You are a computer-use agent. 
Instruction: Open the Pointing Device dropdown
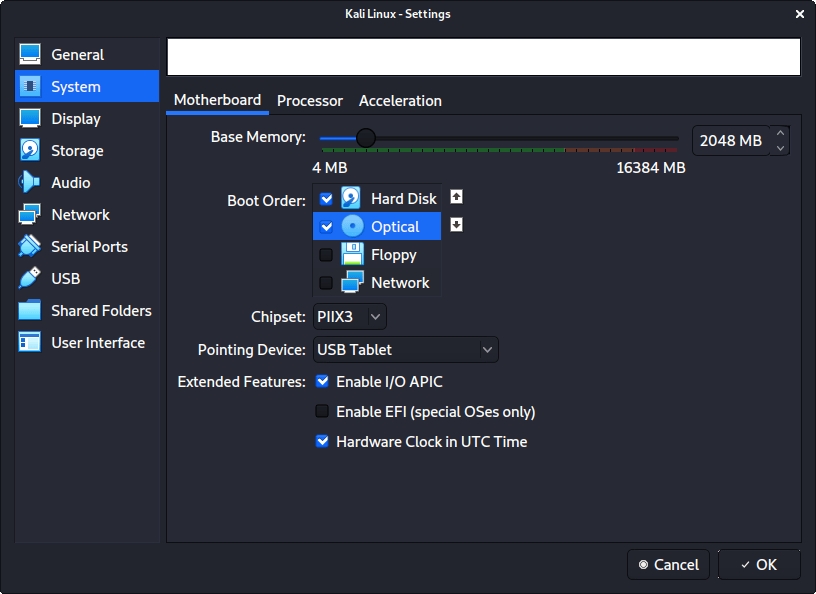tap(405, 350)
